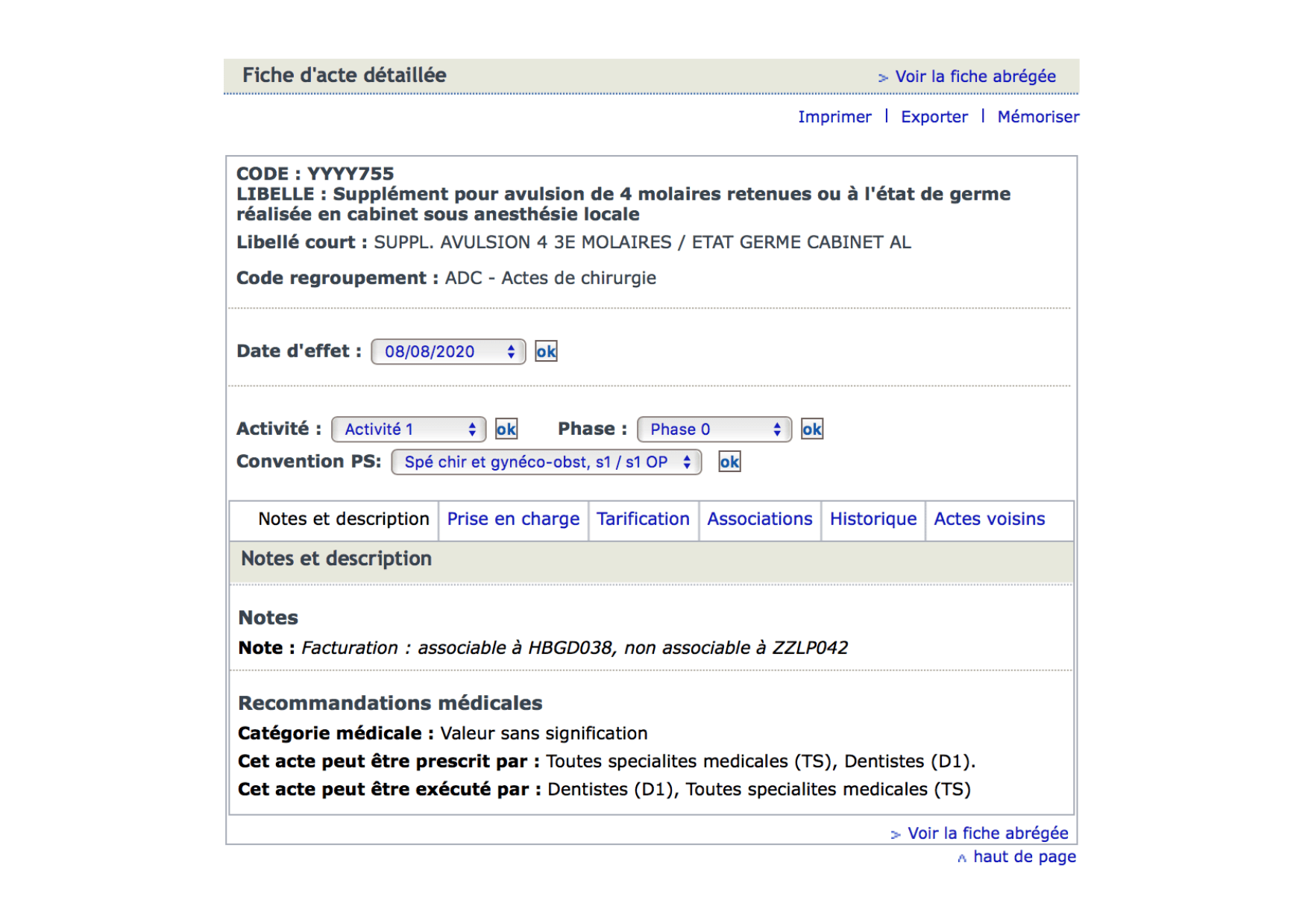Switch to the Prise en charge tab

click(513, 519)
